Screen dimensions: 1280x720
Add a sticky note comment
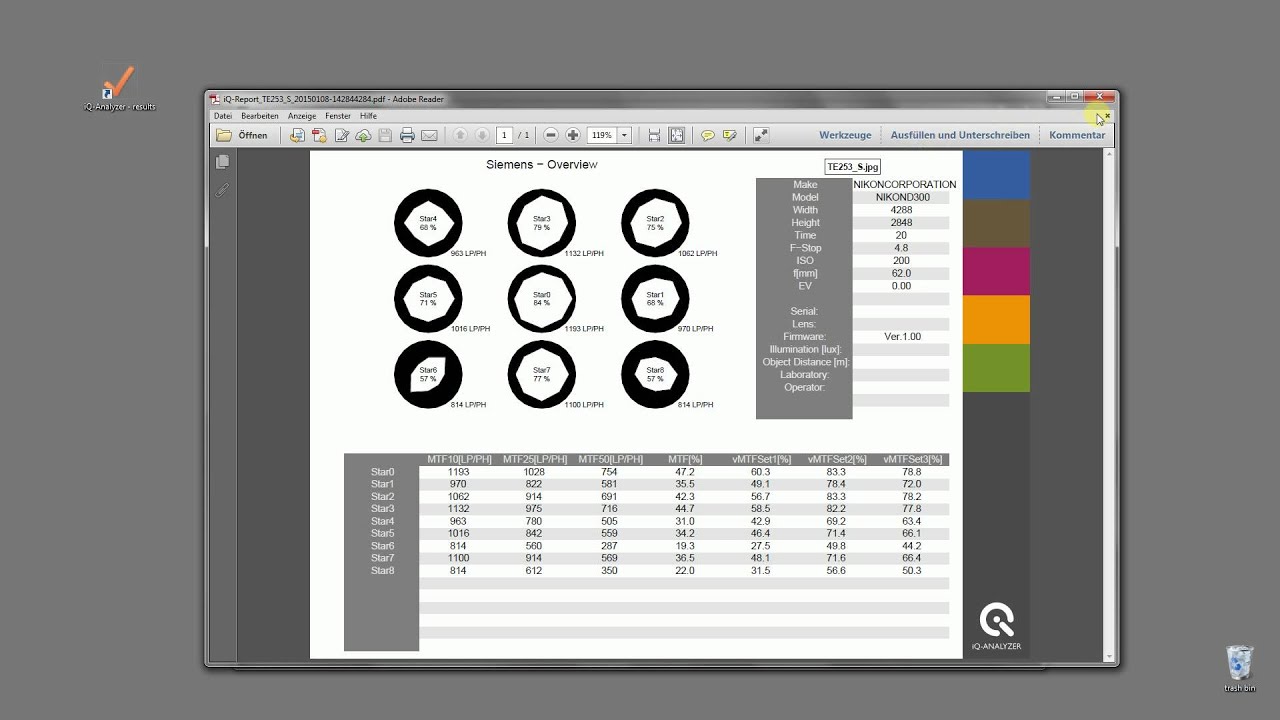pyautogui.click(x=707, y=135)
